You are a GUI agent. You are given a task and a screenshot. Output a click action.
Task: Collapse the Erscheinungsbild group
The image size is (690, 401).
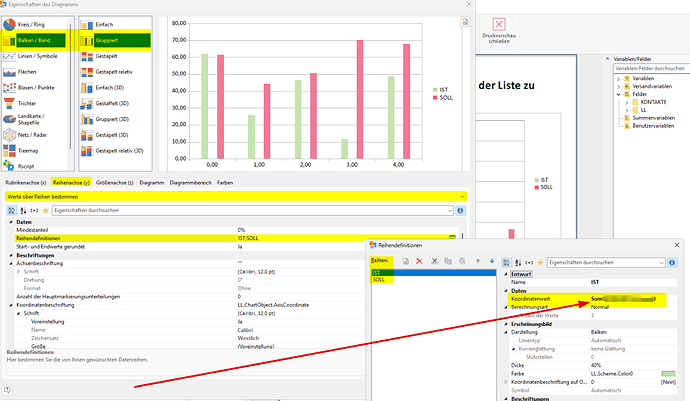click(x=506, y=324)
